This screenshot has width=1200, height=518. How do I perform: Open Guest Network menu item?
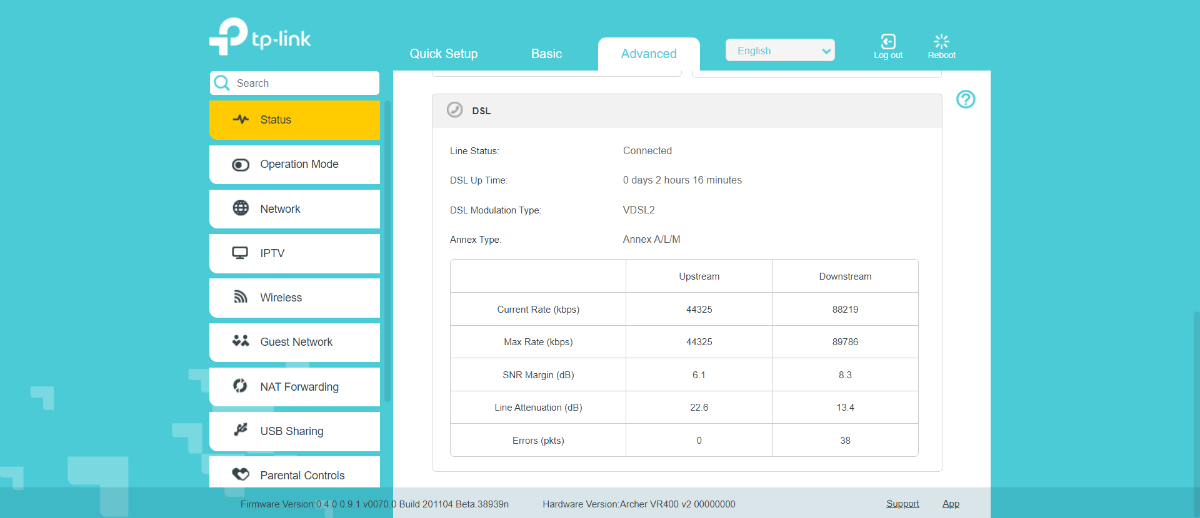coord(295,342)
